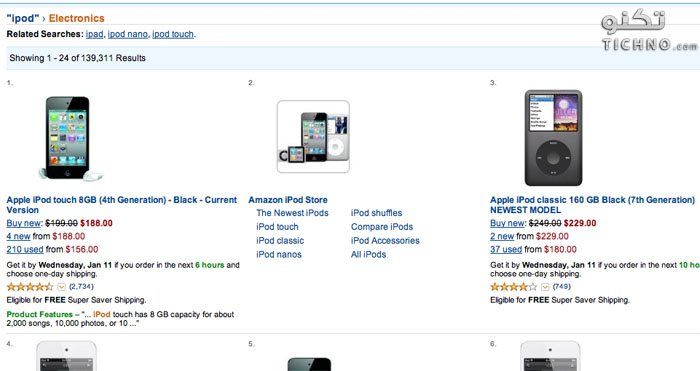Open the ipad related search
Viewport: 700px width, 371px height.
coord(94,34)
